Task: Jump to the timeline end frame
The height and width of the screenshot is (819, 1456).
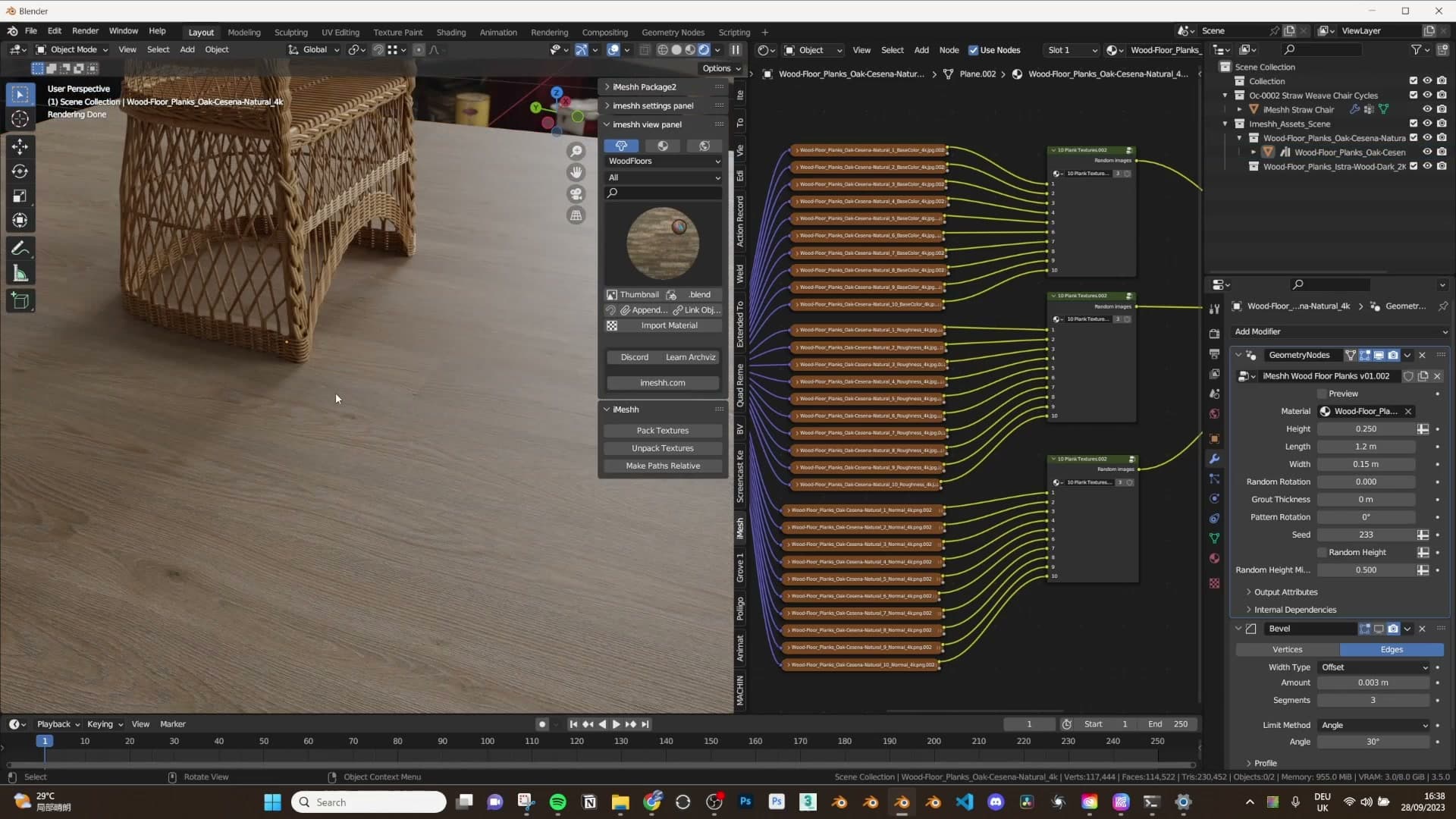Action: click(x=645, y=724)
